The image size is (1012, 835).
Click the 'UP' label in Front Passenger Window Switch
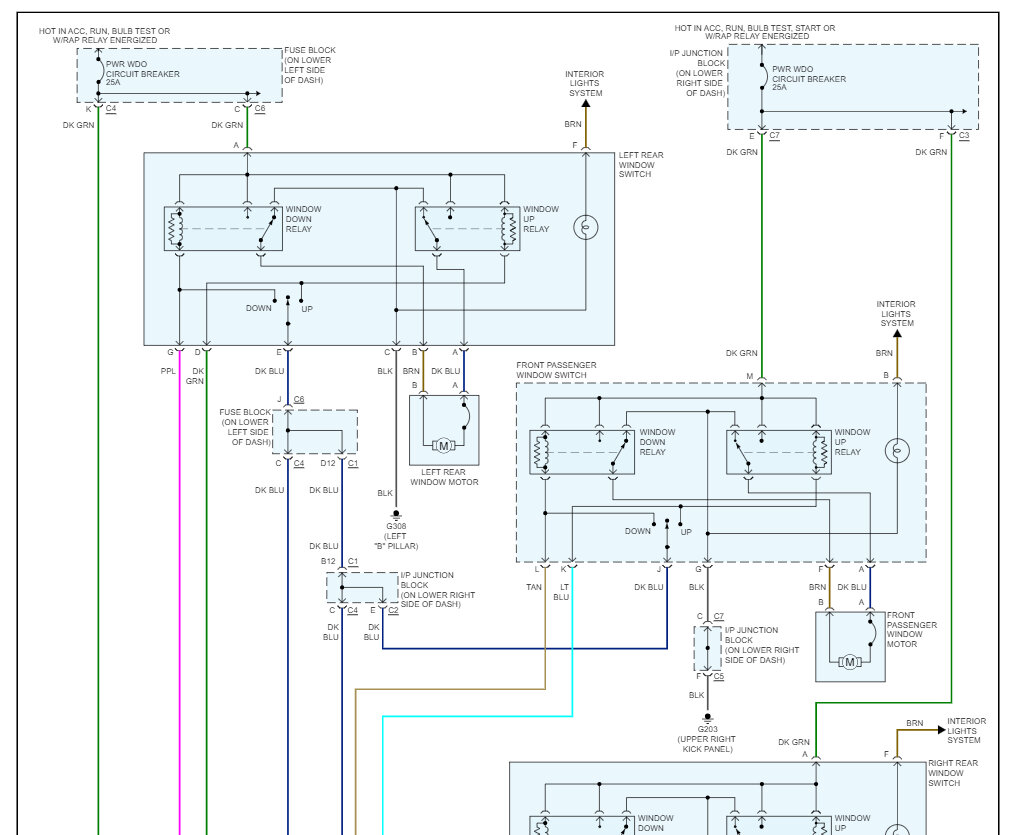685,532
